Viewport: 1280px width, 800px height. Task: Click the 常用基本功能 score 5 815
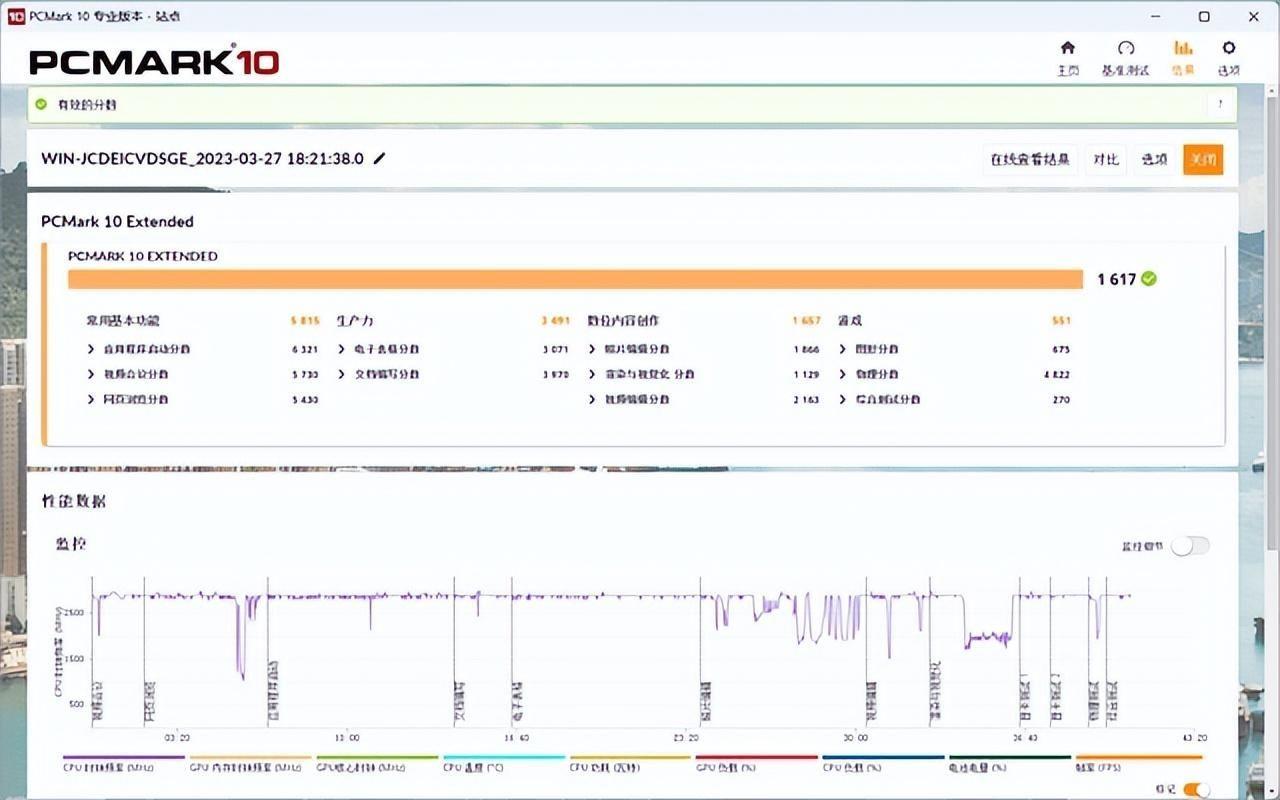pos(305,321)
